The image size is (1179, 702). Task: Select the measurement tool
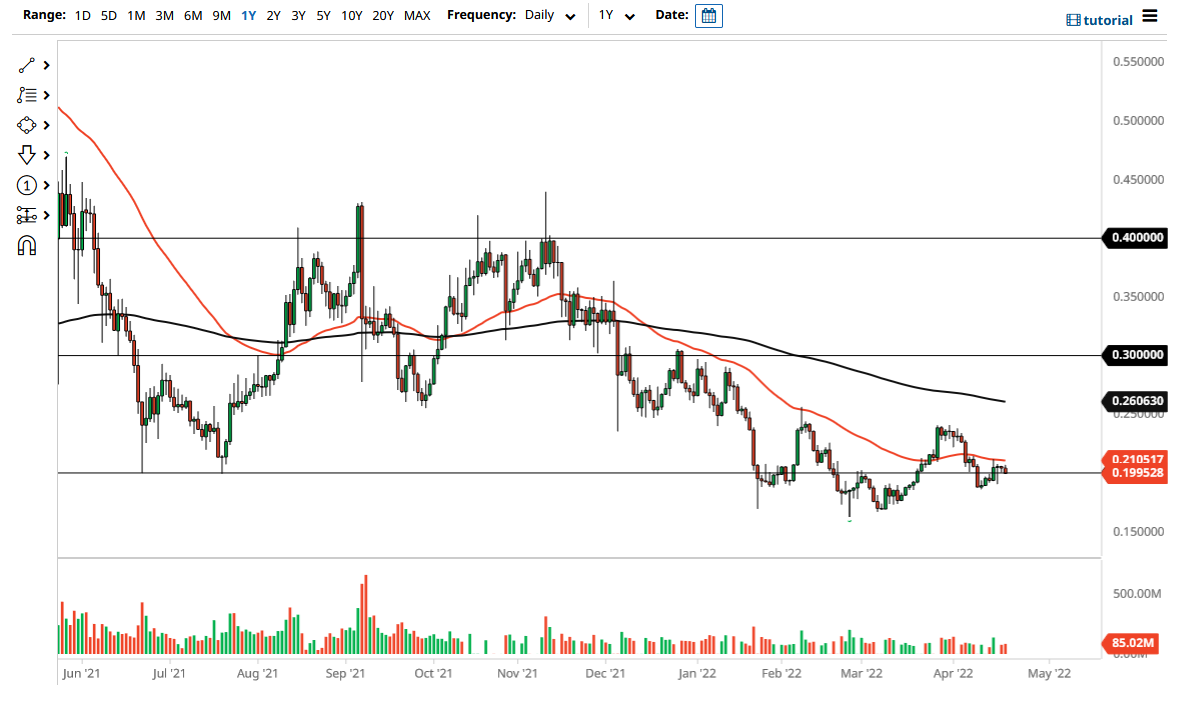coord(27,215)
